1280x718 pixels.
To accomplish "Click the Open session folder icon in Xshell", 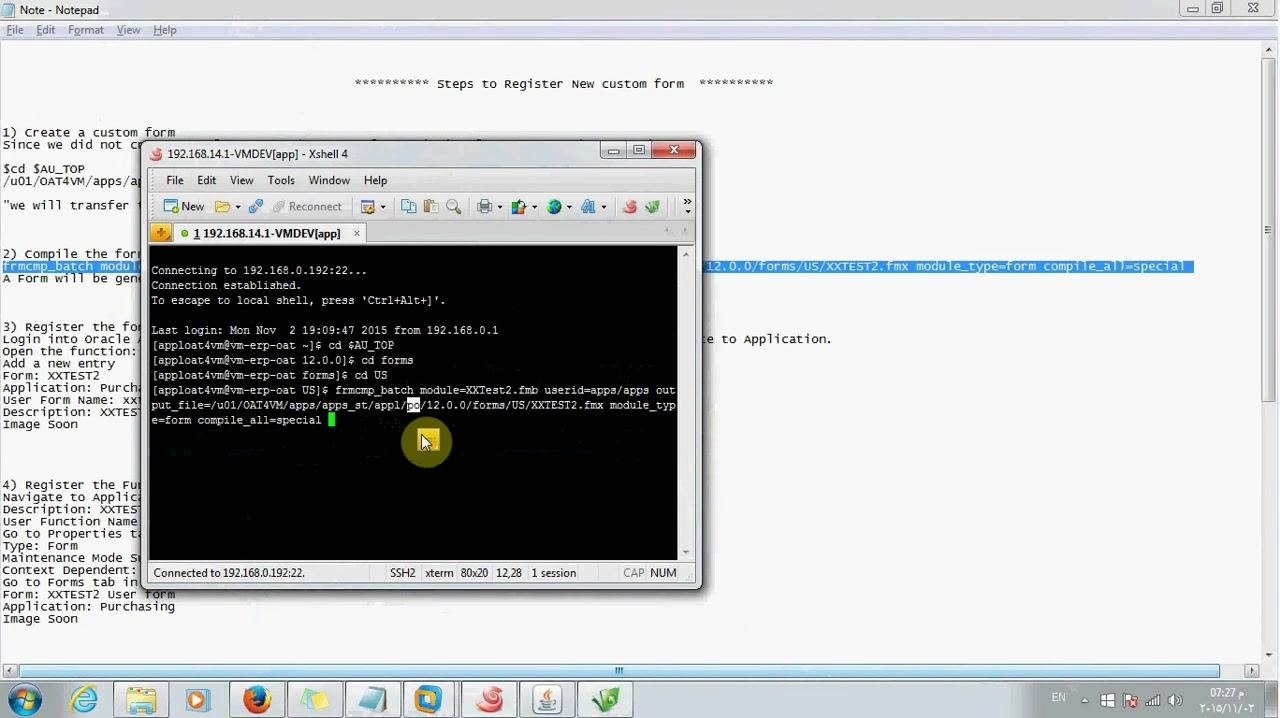I will coord(222,207).
